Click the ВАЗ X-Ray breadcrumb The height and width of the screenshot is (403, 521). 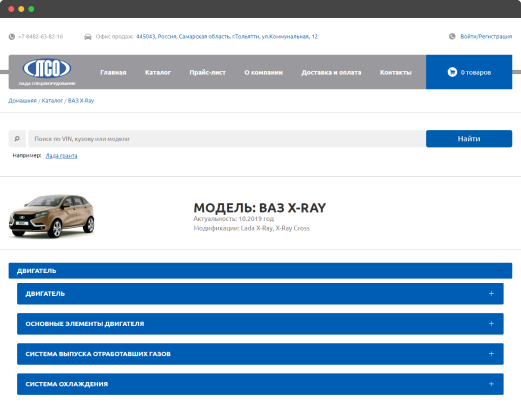click(81, 101)
